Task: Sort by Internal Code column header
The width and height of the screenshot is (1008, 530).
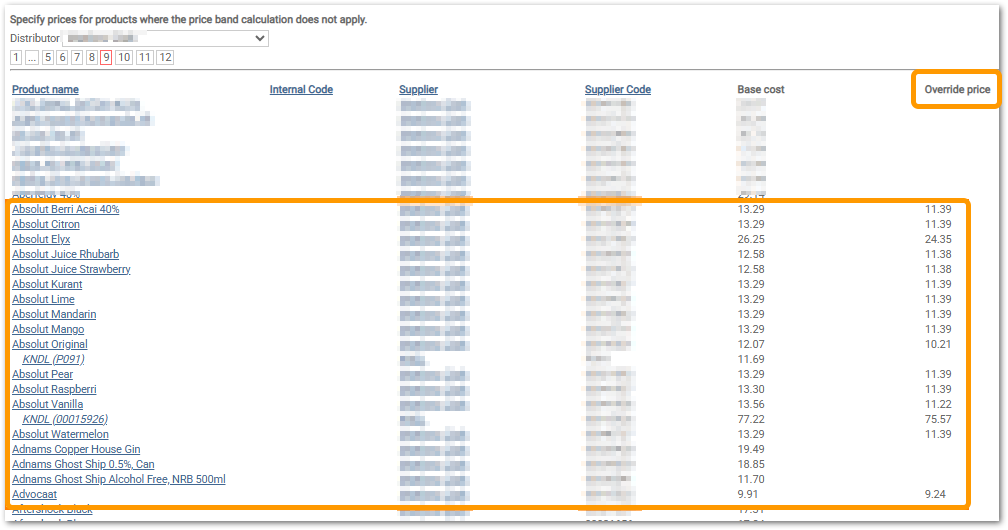Action: point(301,90)
